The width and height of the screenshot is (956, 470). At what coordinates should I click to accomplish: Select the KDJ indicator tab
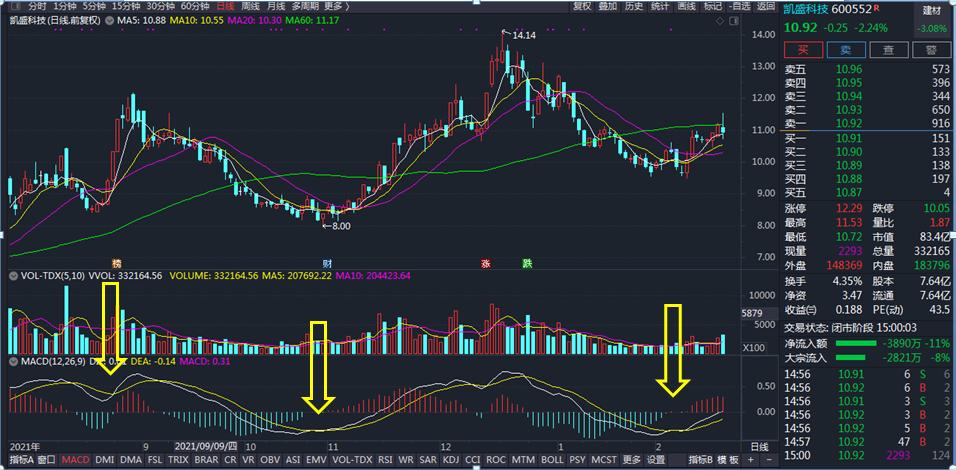click(x=450, y=459)
